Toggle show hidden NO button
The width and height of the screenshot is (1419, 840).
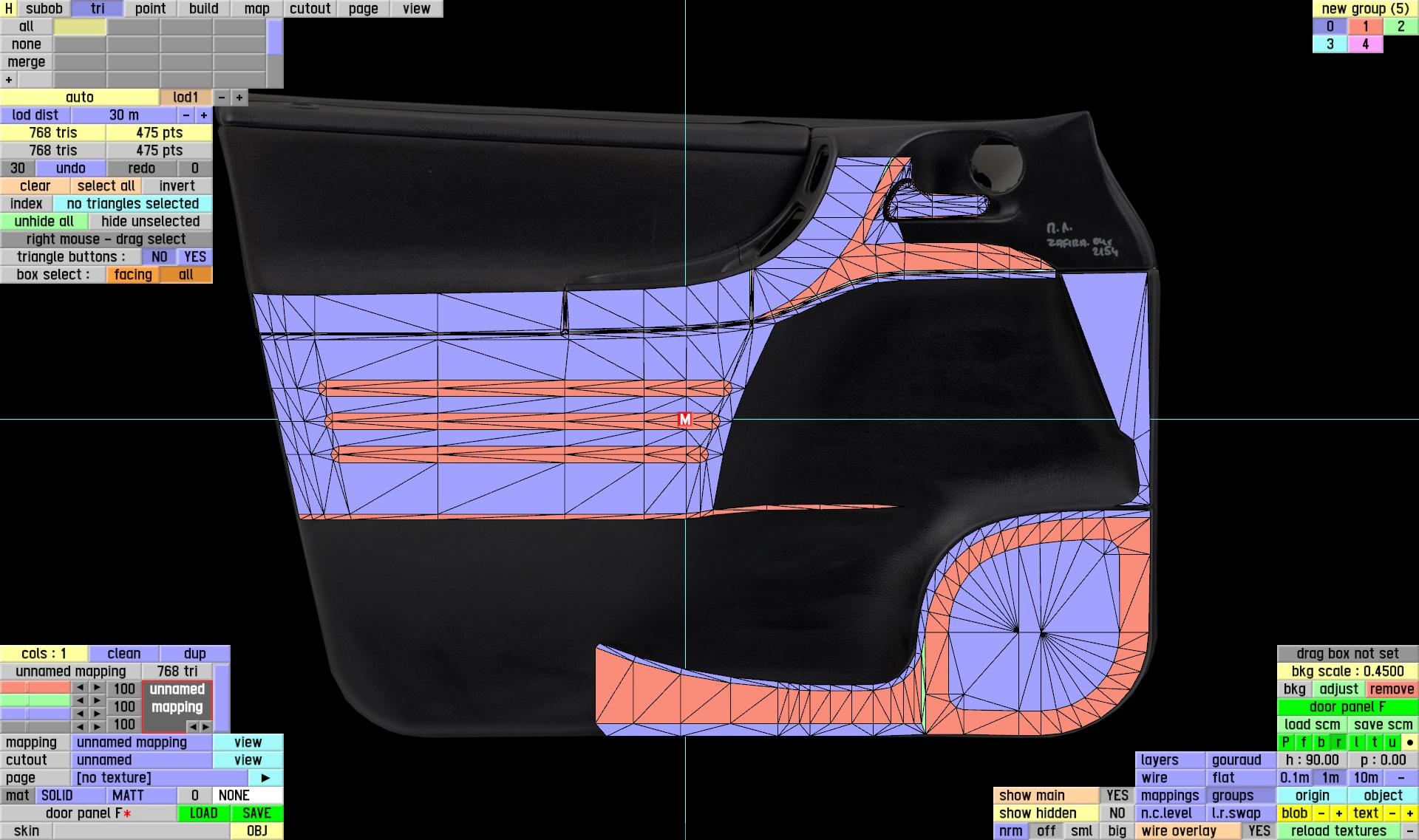[1116, 813]
